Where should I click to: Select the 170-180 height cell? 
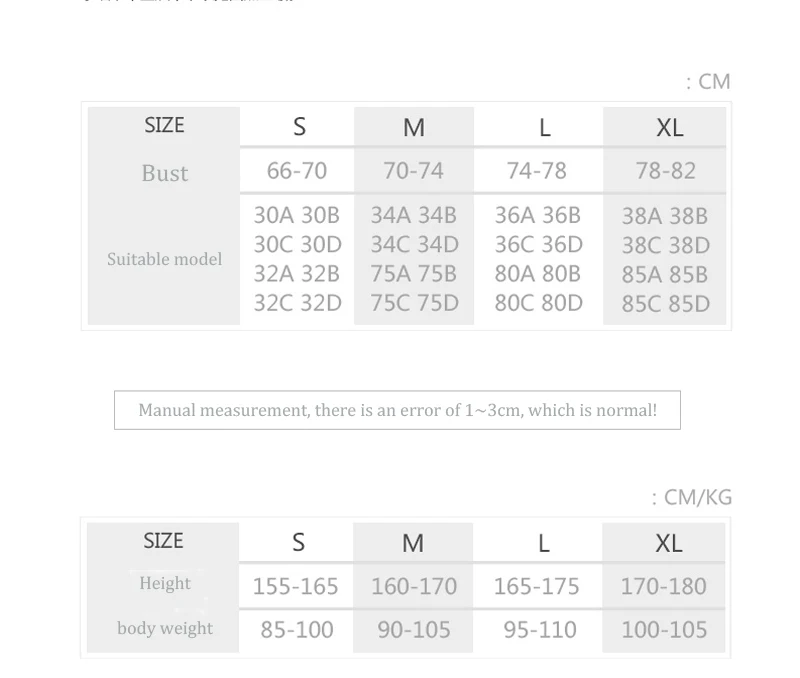click(663, 586)
